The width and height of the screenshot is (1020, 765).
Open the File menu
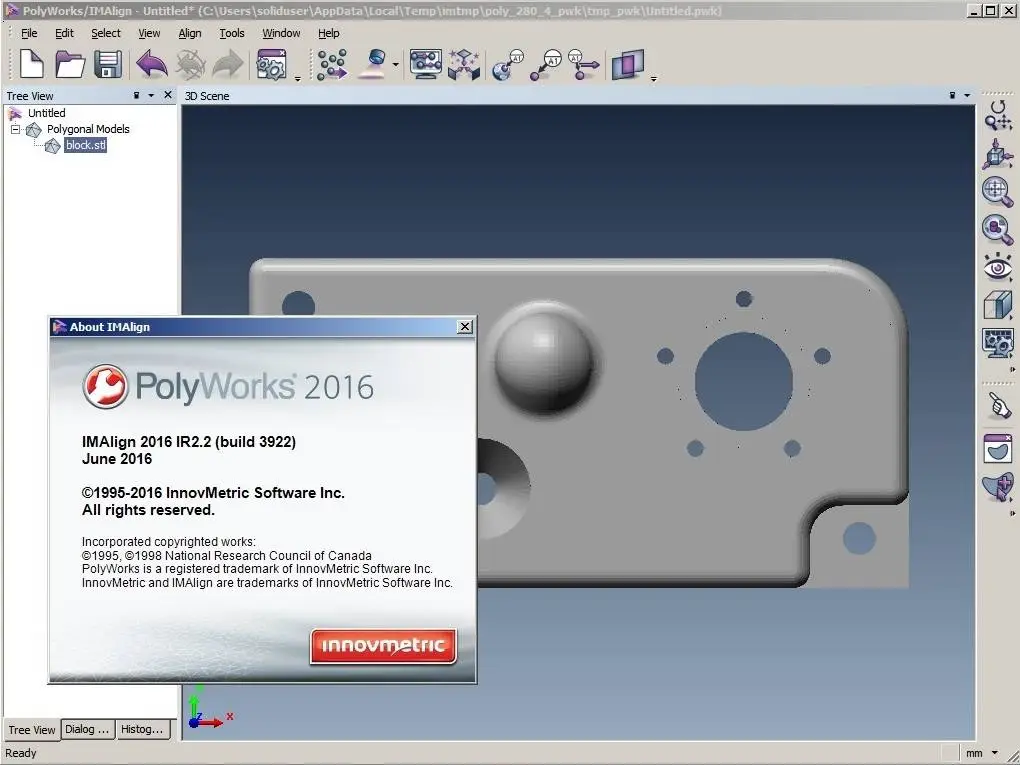tap(29, 33)
